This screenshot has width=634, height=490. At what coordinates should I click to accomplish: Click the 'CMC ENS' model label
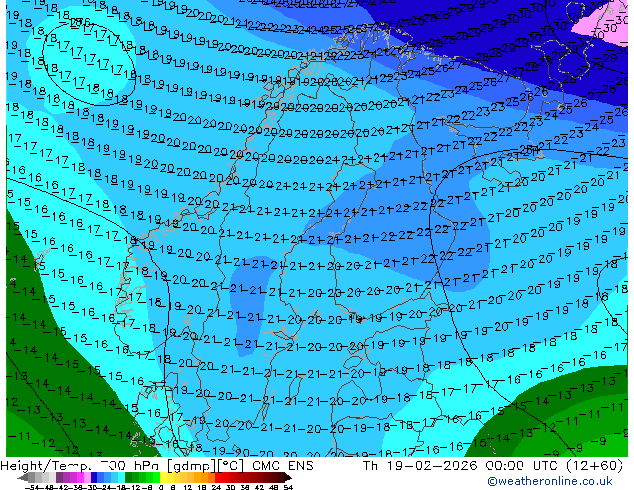pos(283,466)
